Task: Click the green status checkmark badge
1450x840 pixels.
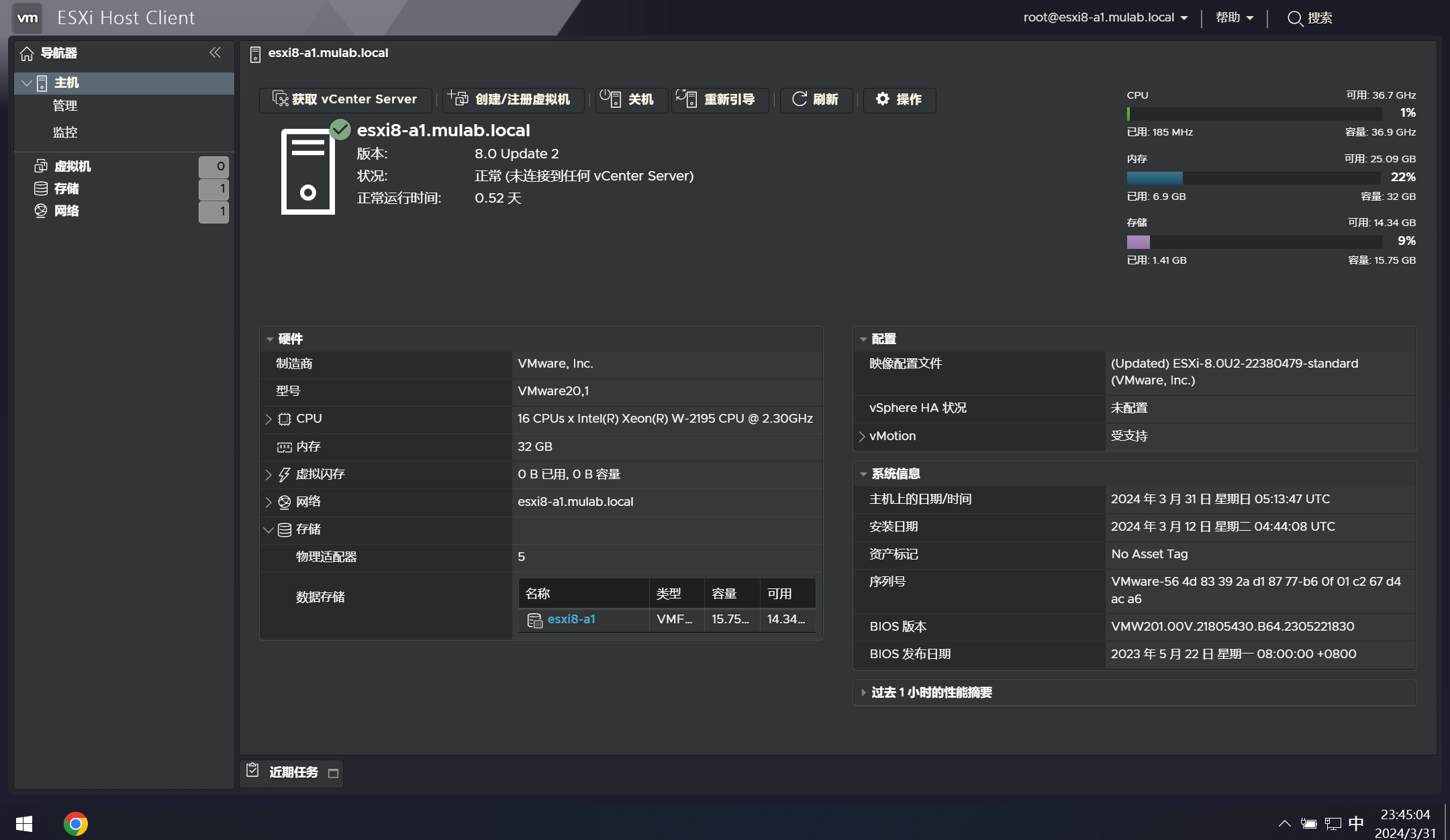Action: (340, 129)
